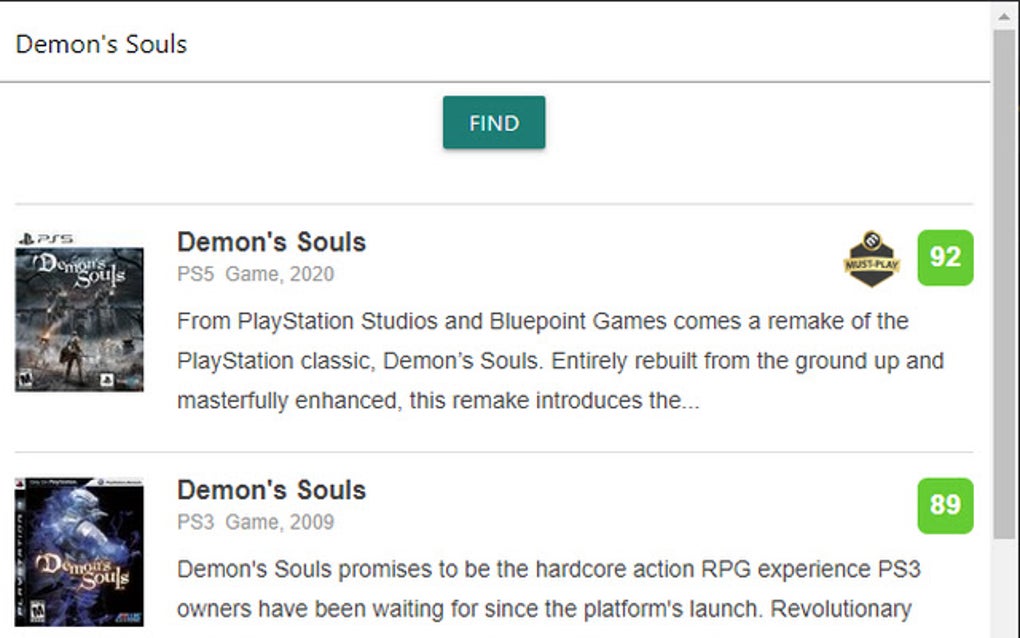The image size is (1020, 638).
Task: Click the green 92 Metascore badge
Action: (x=945, y=258)
